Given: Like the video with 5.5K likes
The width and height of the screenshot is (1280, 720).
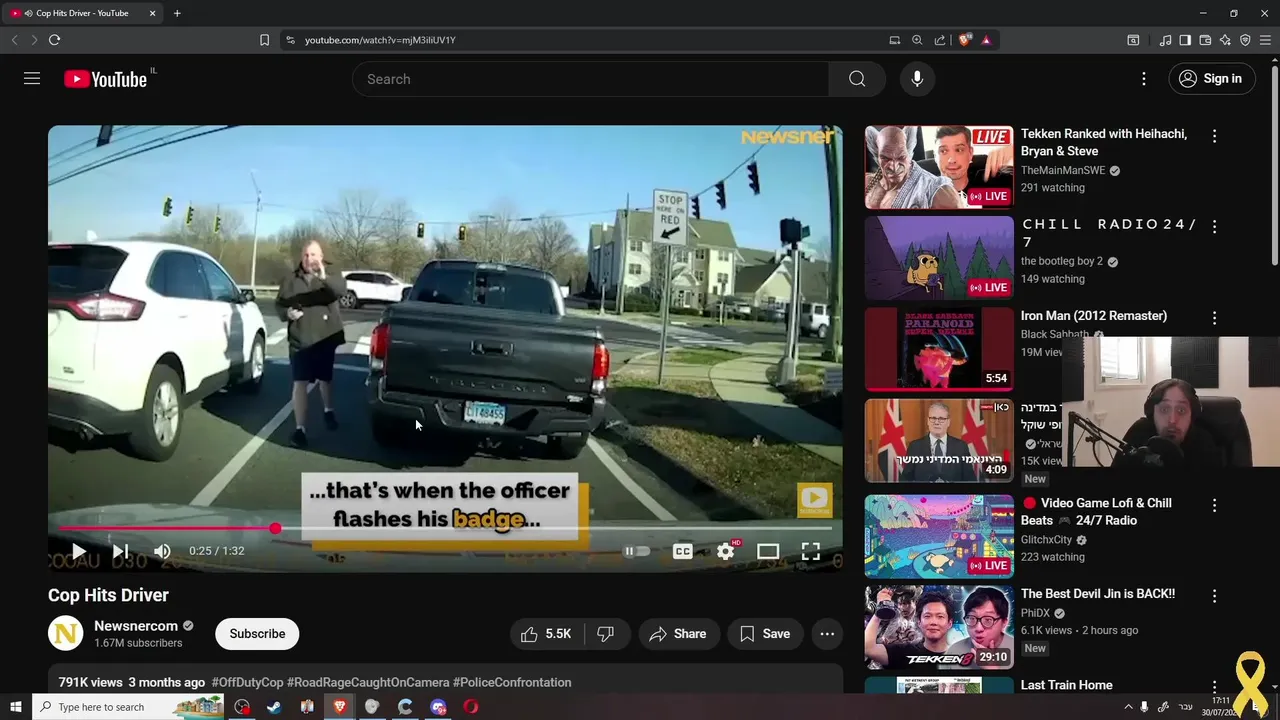Looking at the screenshot, I should pos(546,634).
